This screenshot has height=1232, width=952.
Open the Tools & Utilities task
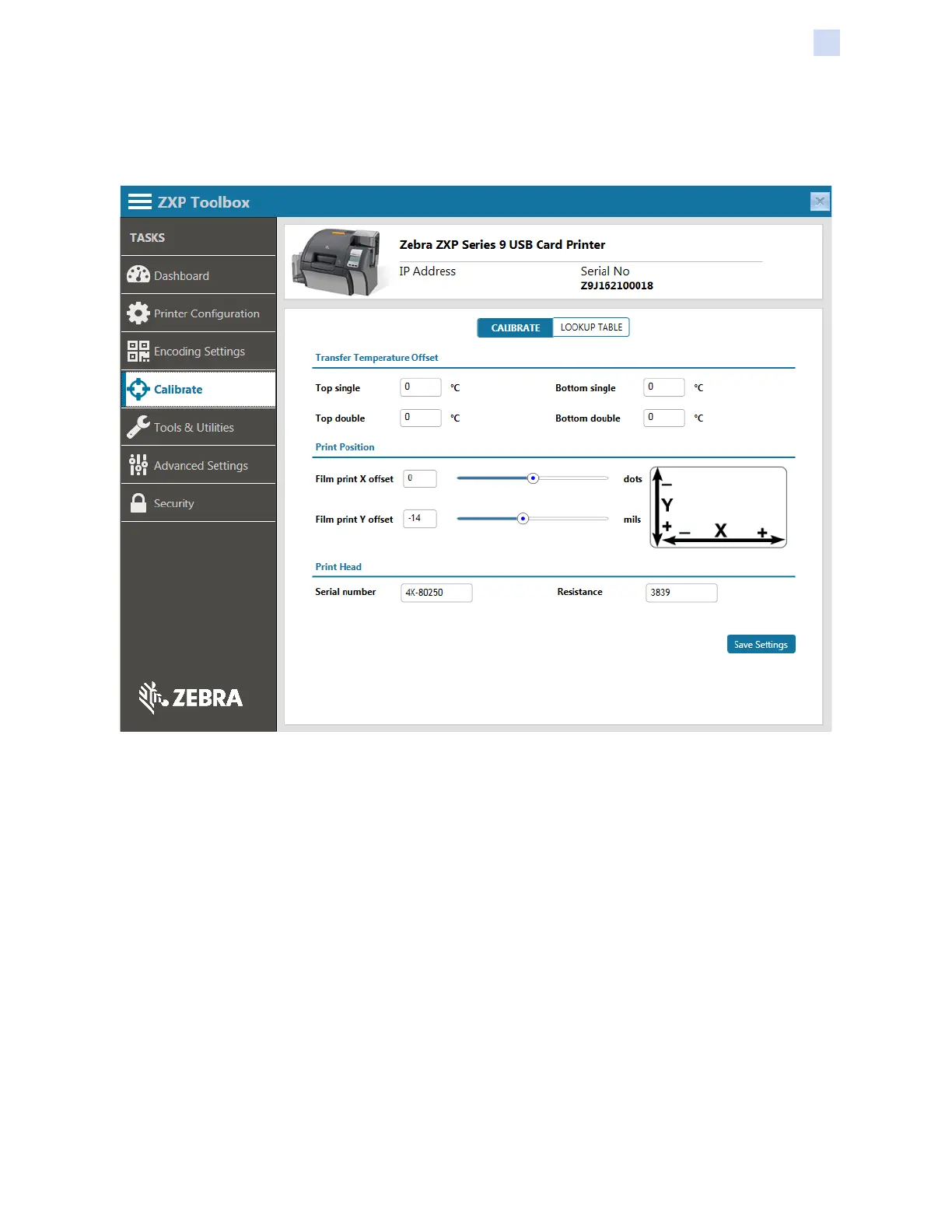(x=198, y=427)
